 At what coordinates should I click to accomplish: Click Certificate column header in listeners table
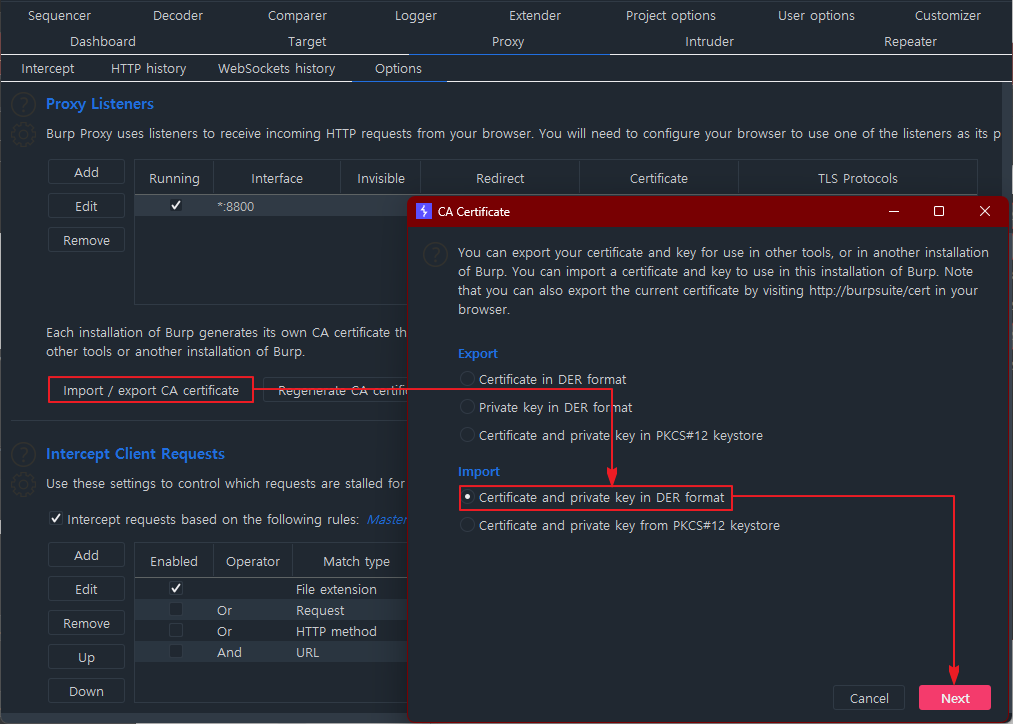[x=659, y=178]
